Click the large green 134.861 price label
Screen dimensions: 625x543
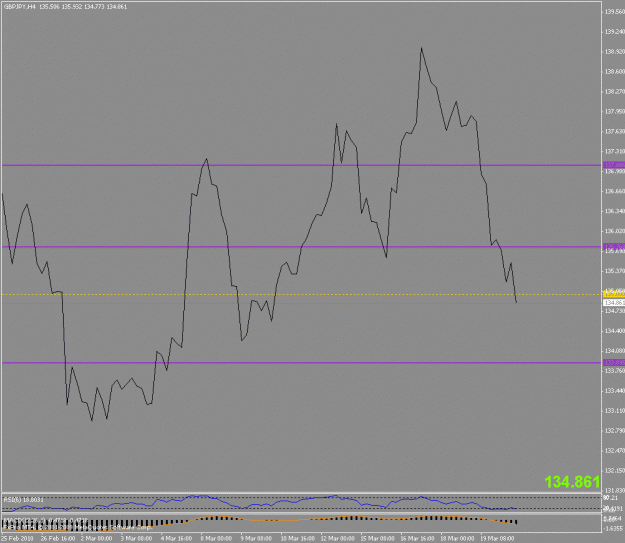tap(572, 482)
